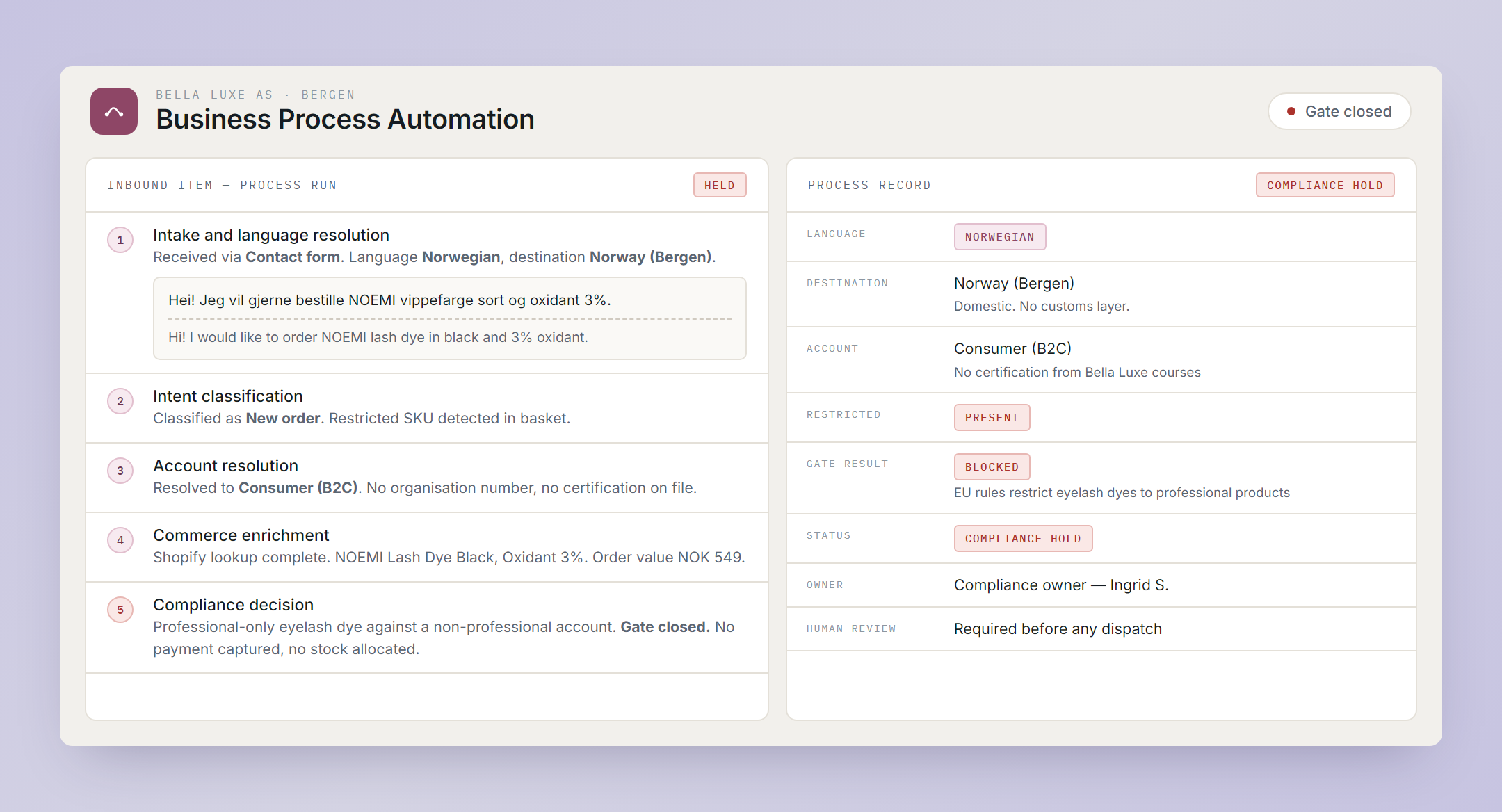
Task: Click the Account resolution heading
Action: tap(225, 466)
